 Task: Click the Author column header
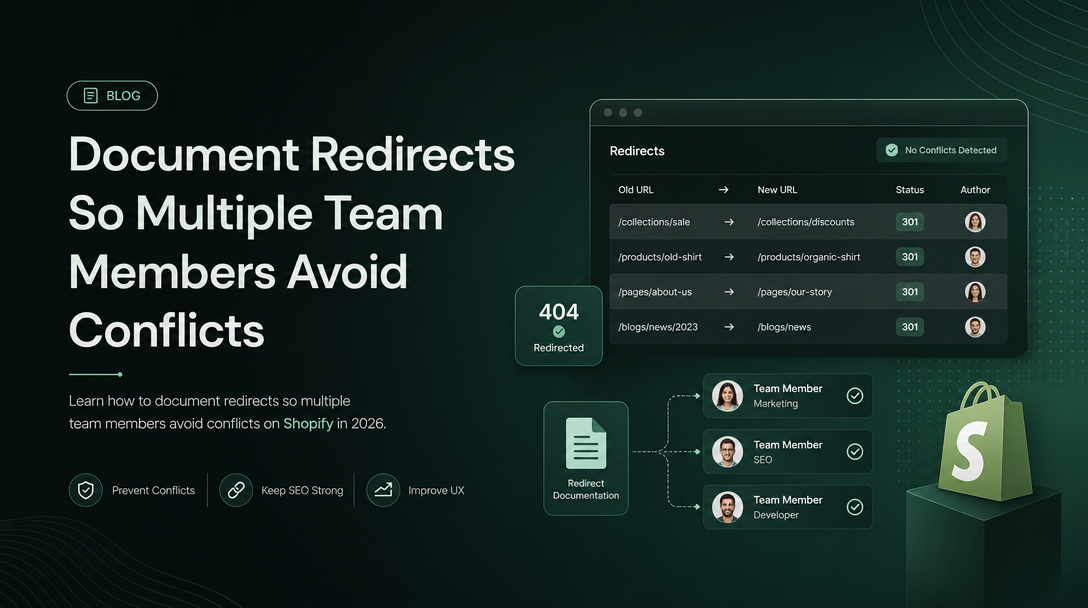coord(975,189)
